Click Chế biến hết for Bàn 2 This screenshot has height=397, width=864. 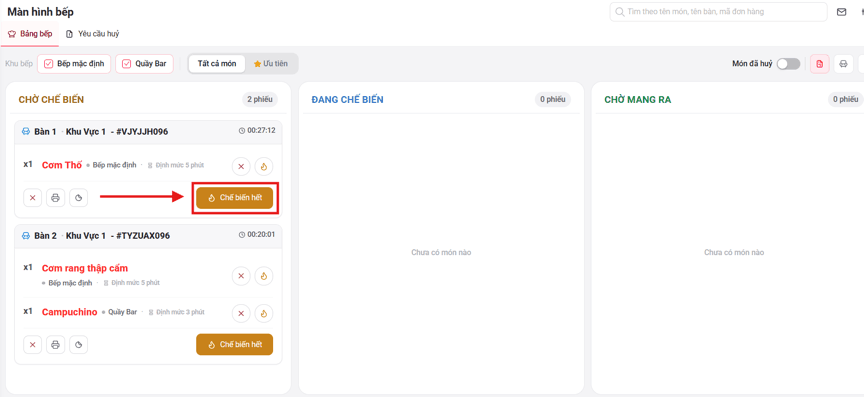[x=234, y=345]
